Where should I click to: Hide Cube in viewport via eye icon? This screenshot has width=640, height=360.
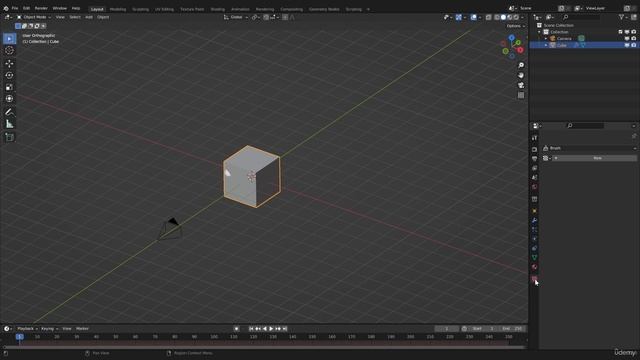(627, 45)
